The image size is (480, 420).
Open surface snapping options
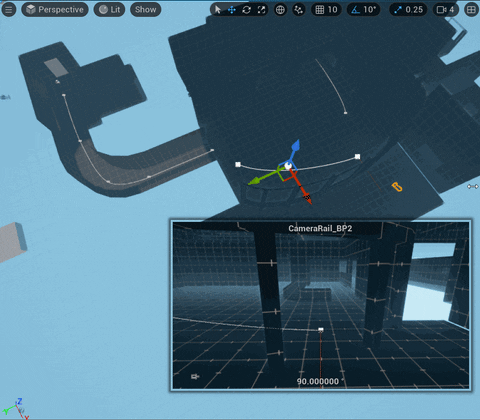pyautogui.click(x=299, y=10)
